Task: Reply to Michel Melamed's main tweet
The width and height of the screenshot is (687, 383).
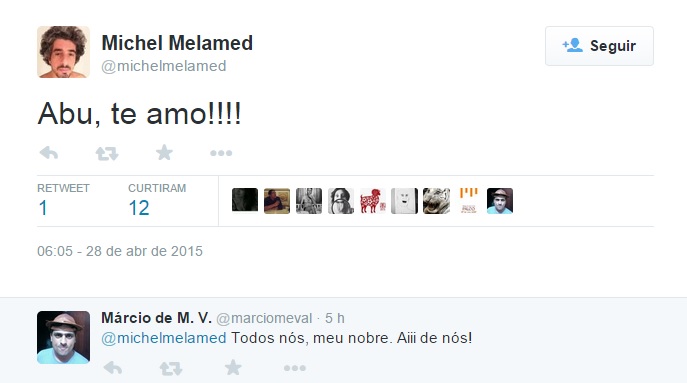Action: pyautogui.click(x=49, y=153)
